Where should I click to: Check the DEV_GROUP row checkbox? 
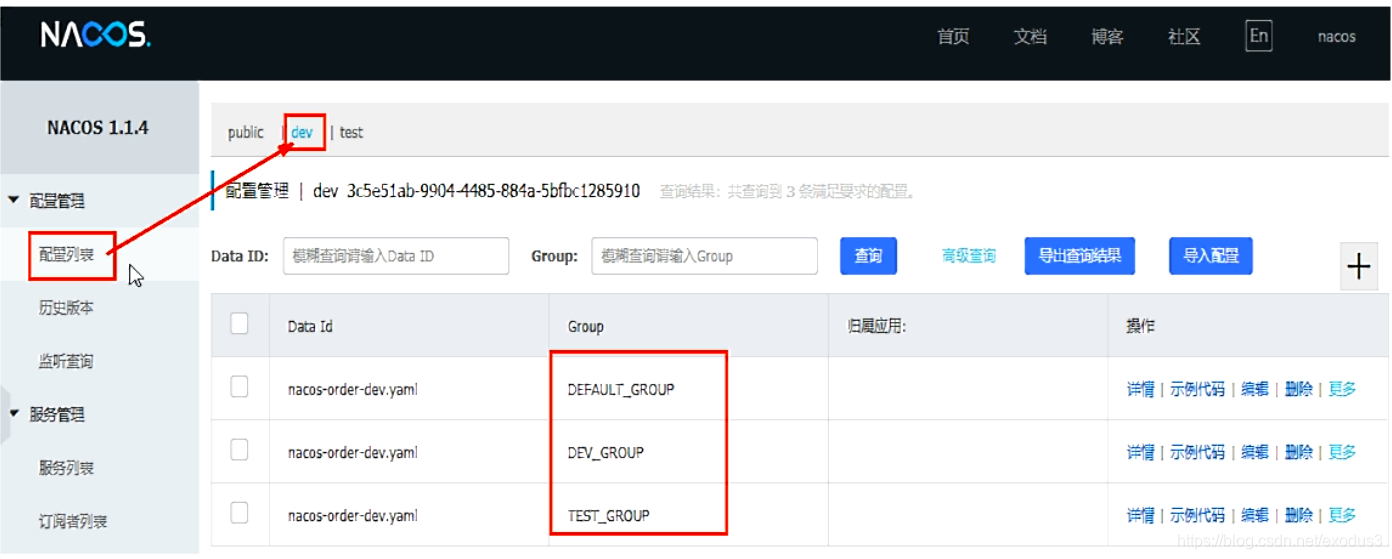click(x=239, y=450)
